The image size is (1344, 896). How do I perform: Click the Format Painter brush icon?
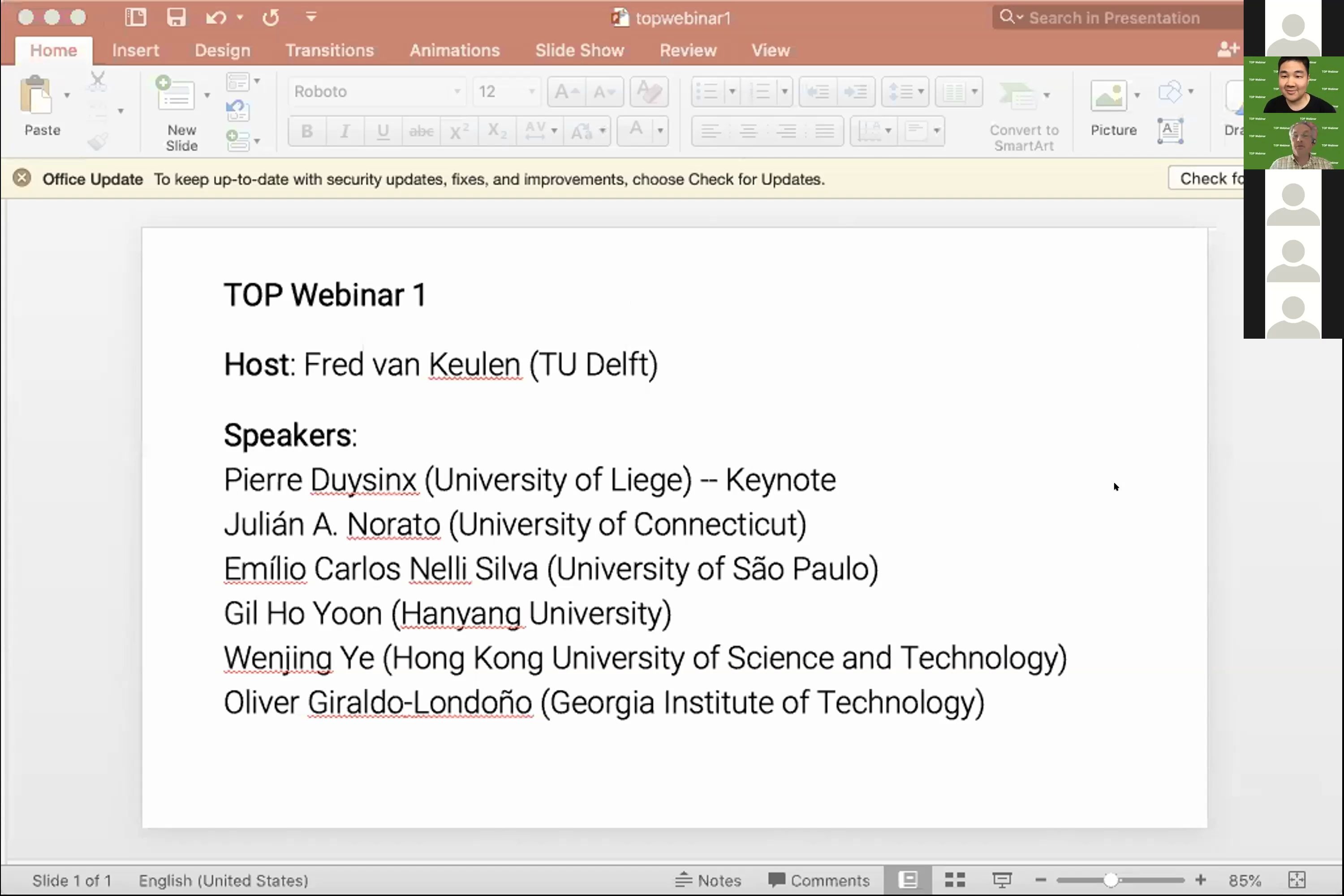[x=98, y=141]
